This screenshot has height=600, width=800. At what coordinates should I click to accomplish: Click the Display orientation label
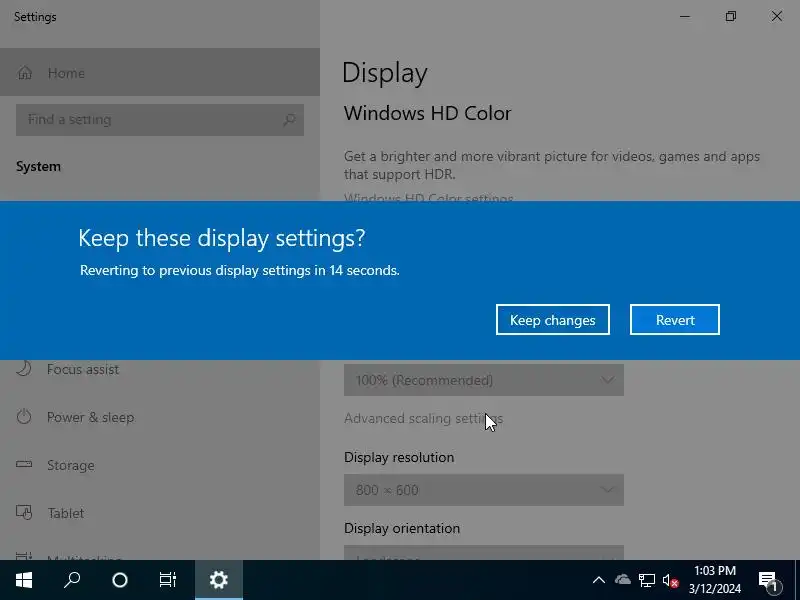tap(402, 528)
